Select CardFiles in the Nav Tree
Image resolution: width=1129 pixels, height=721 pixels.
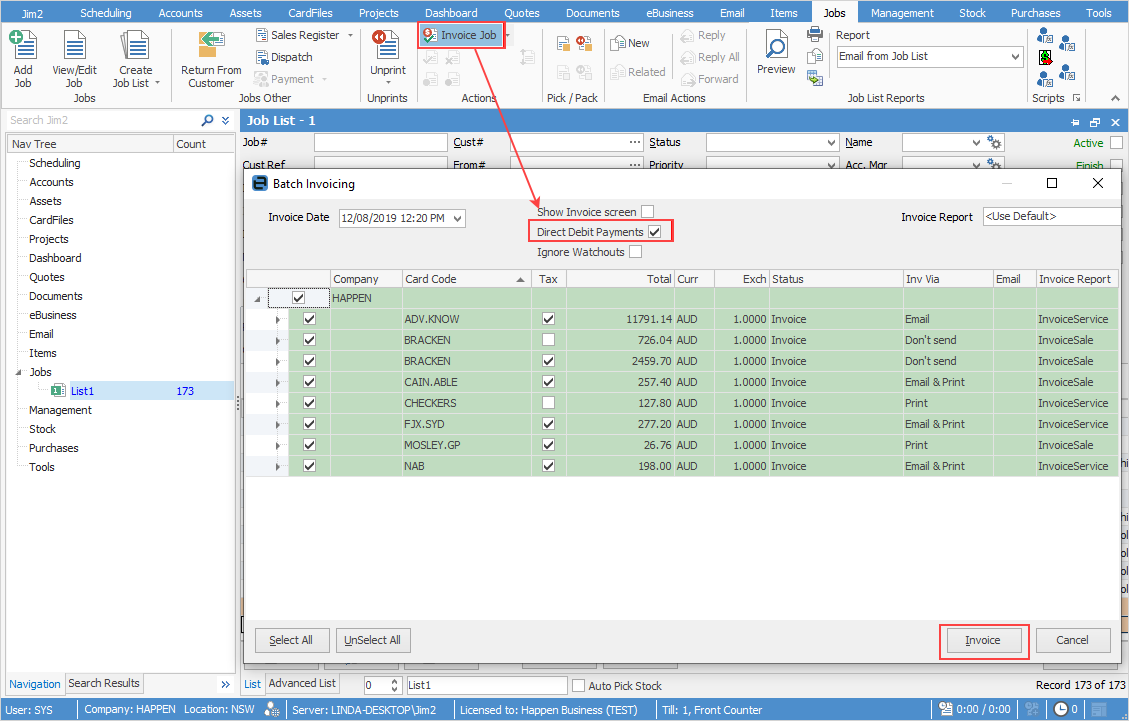tap(51, 220)
